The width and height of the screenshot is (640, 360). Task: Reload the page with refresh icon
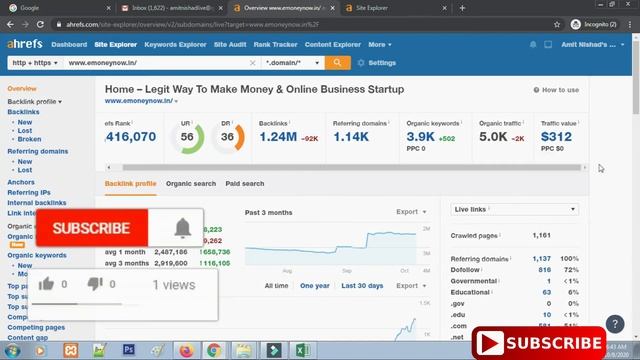coord(40,24)
